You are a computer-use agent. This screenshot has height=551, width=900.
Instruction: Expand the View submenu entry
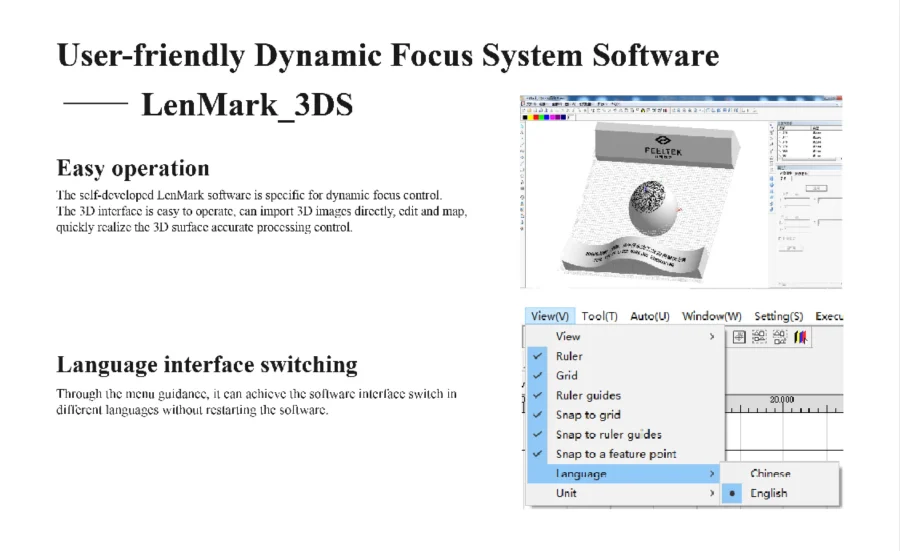pyautogui.click(x=623, y=336)
